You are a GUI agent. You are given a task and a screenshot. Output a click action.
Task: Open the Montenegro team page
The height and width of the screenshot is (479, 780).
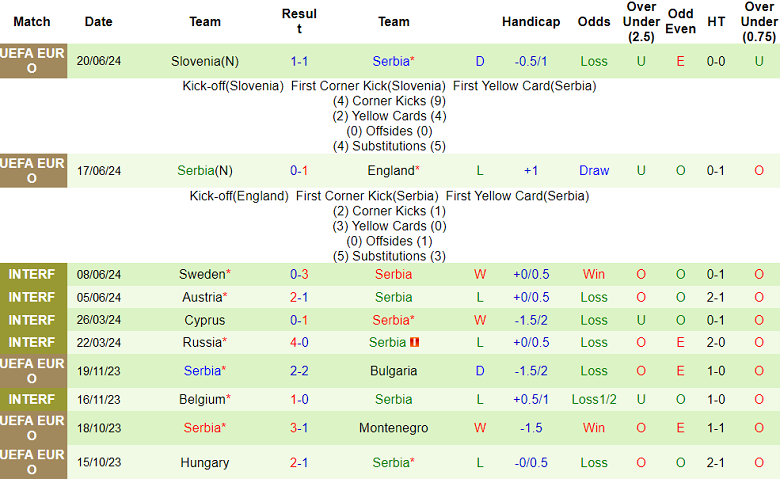[x=394, y=428]
